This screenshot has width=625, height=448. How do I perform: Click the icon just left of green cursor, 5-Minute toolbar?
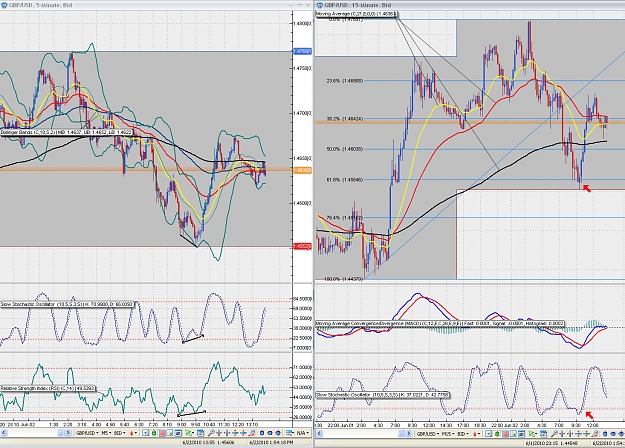pyautogui.click(x=178, y=433)
